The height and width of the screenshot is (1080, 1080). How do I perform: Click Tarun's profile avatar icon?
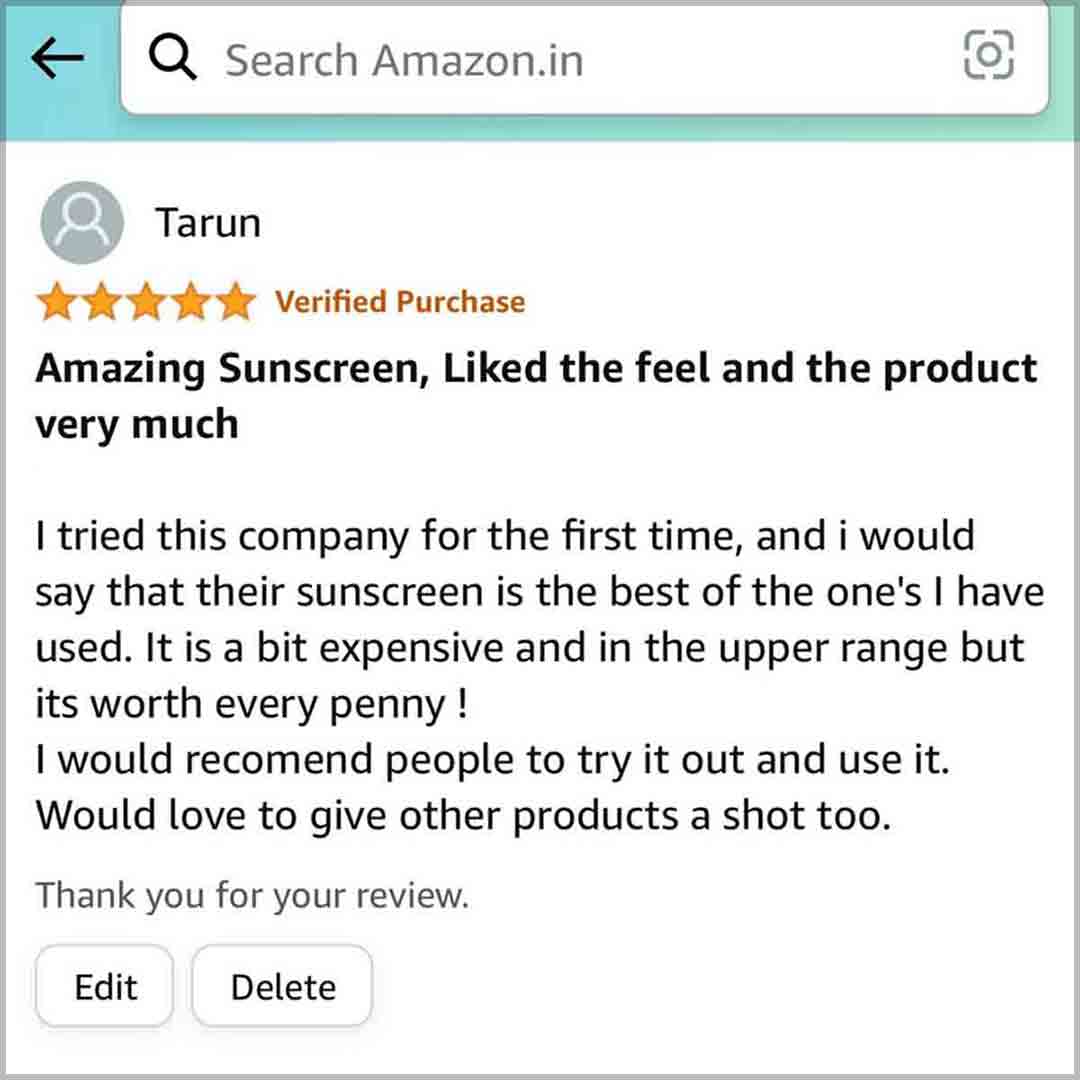coord(82,222)
